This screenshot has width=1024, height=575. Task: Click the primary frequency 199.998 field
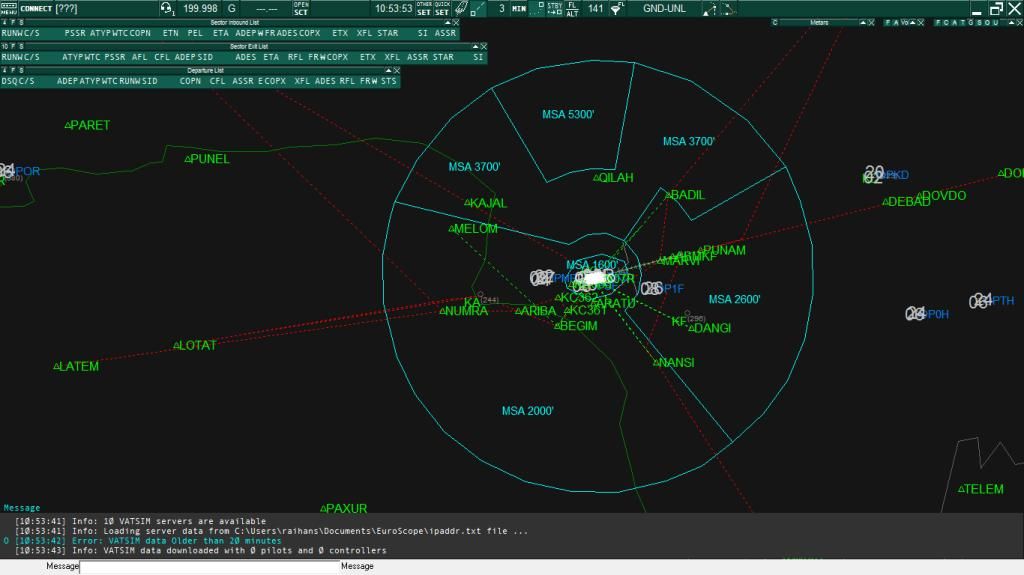point(201,9)
